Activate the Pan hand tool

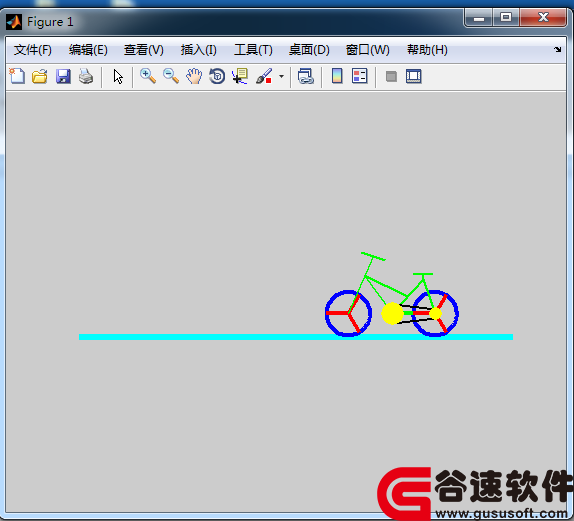tap(194, 77)
